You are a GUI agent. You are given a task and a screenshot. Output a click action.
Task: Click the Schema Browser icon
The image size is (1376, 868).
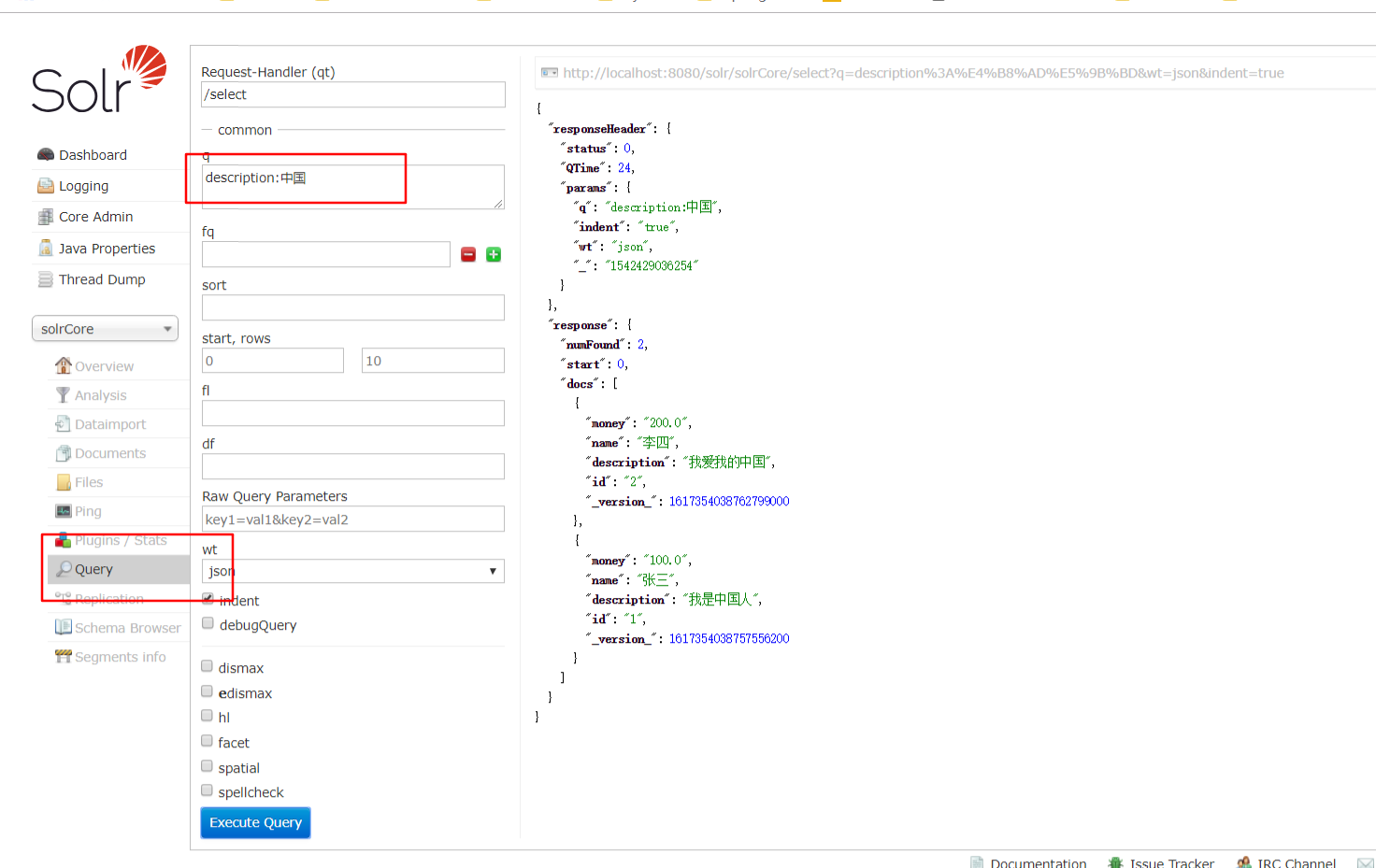click(63, 627)
